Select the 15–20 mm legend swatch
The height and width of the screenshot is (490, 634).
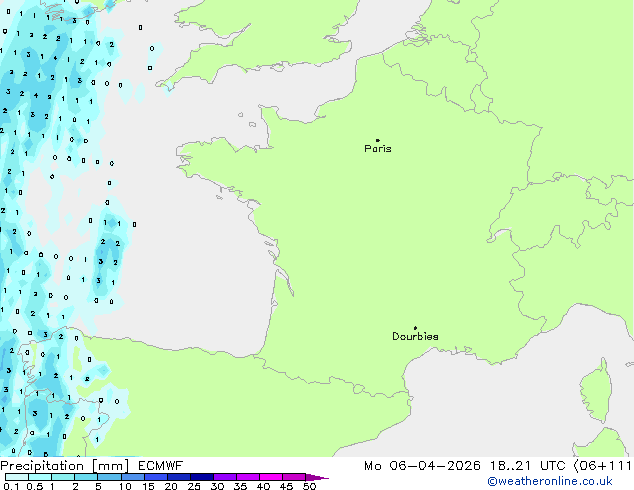pyautogui.click(x=155, y=477)
